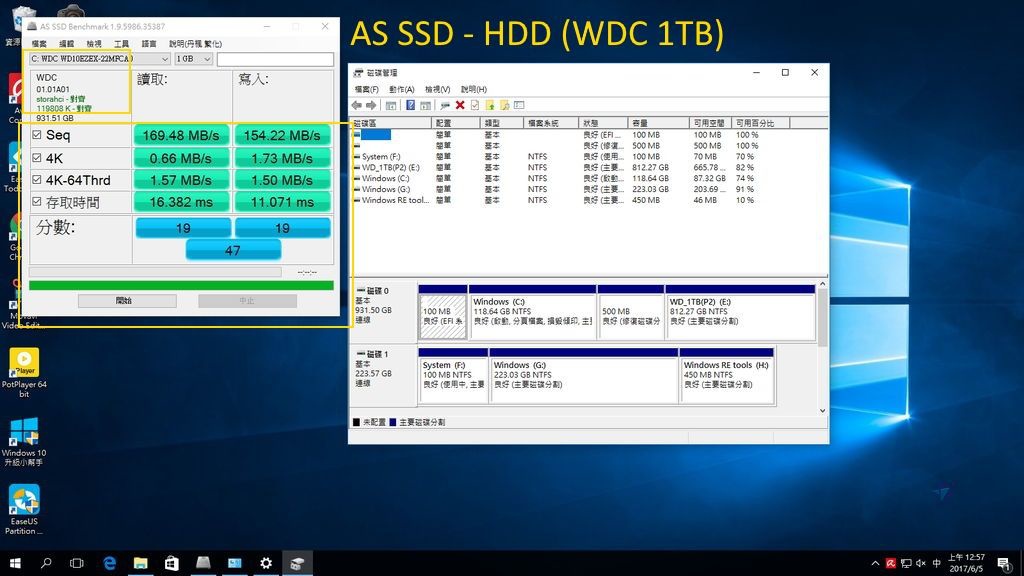Screen dimensions: 1024x576
Task: Select the Windows (C:) partition on Disk 0
Action: [532, 315]
